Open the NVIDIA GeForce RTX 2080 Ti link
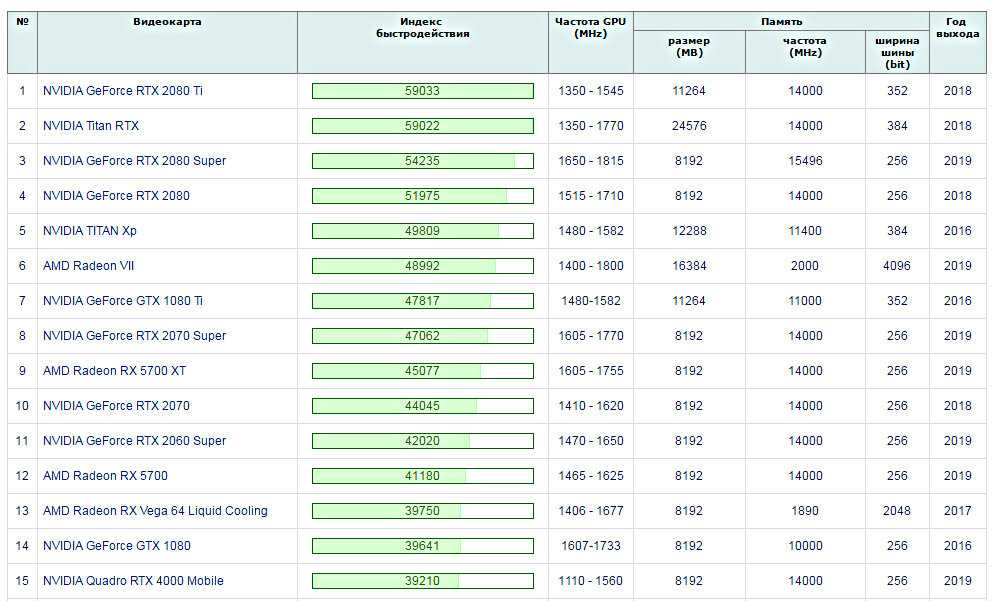Image resolution: width=995 pixels, height=601 pixels. tap(122, 91)
